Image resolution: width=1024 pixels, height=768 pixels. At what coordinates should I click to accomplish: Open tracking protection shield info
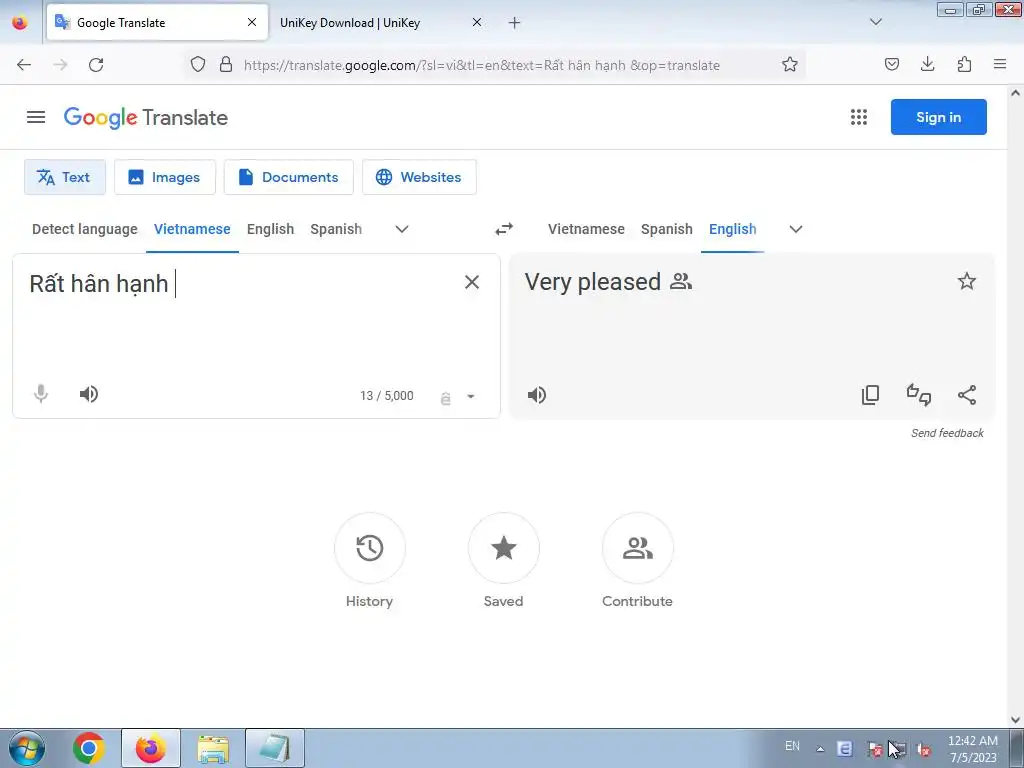pos(198,64)
